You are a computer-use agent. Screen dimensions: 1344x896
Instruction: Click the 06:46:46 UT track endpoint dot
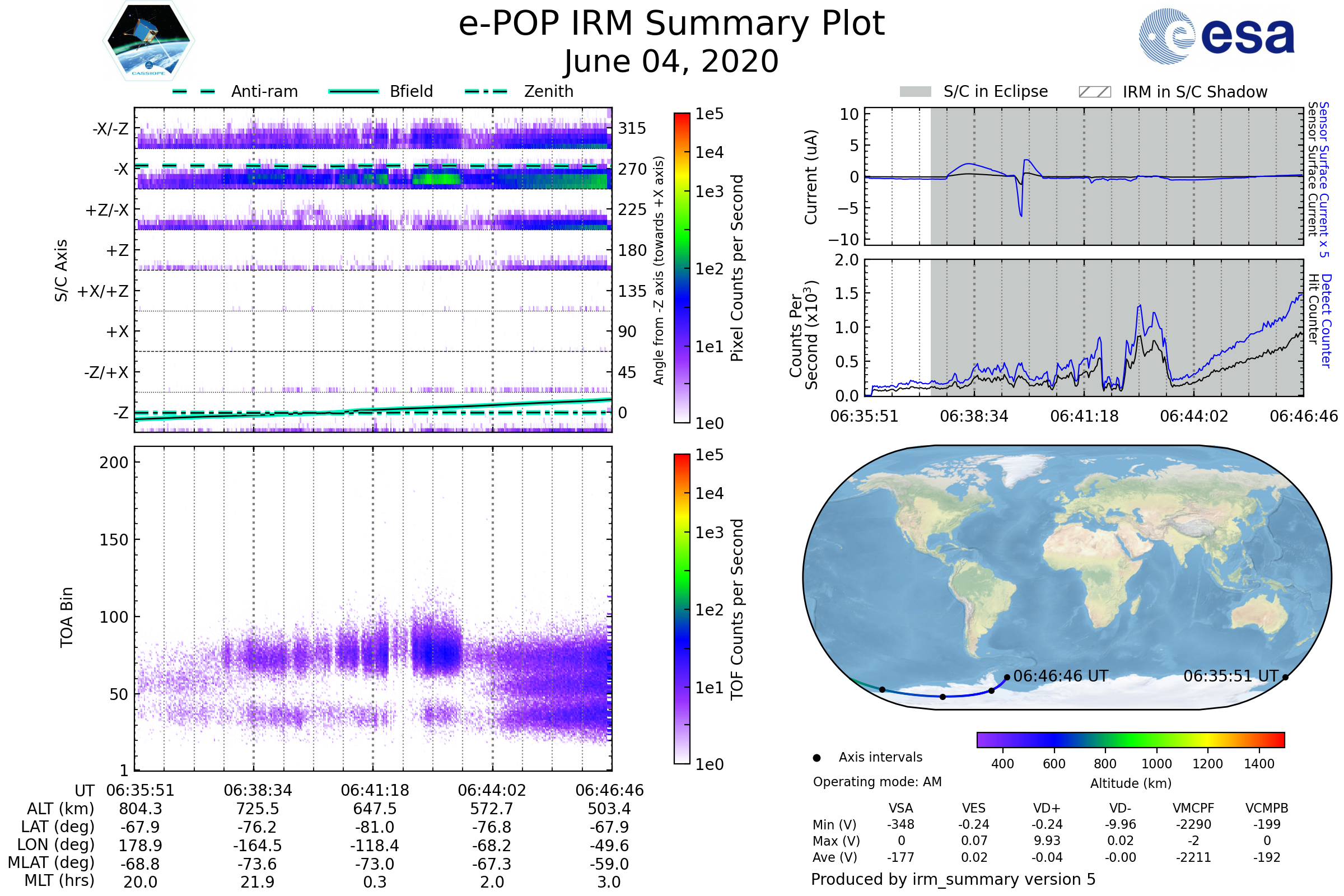pos(1007,678)
